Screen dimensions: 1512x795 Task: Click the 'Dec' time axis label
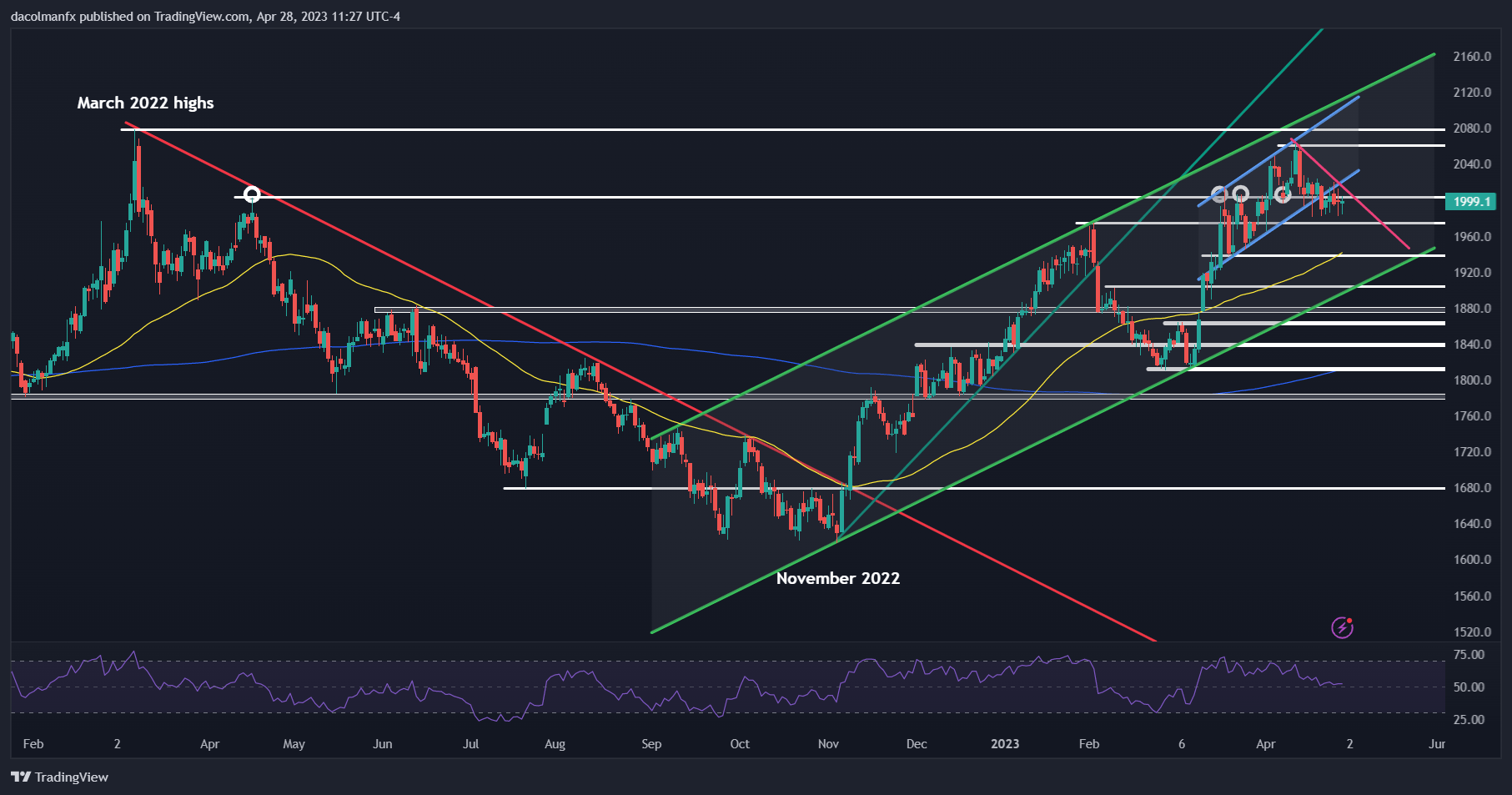pos(917,744)
